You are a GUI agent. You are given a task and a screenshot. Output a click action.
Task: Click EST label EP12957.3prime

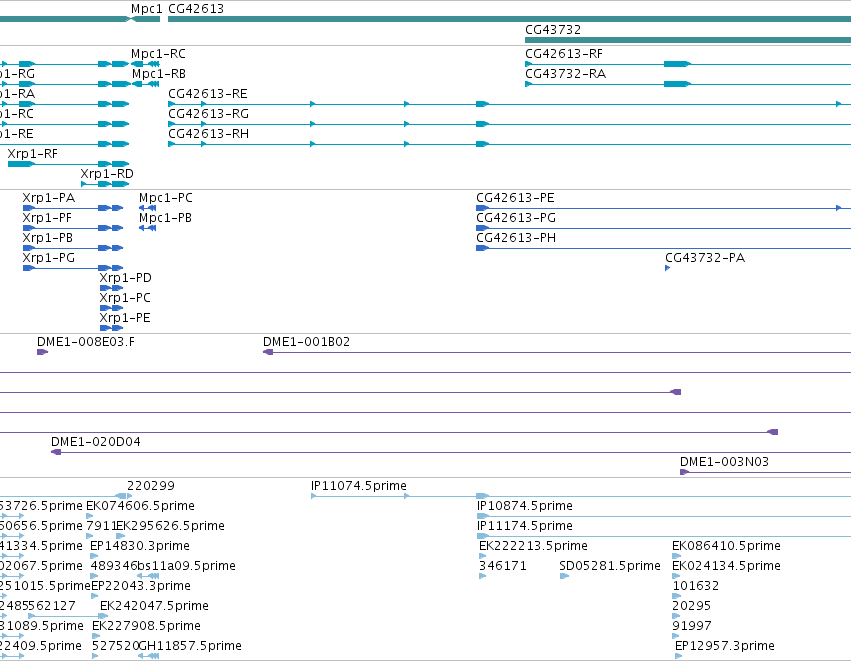(x=725, y=646)
